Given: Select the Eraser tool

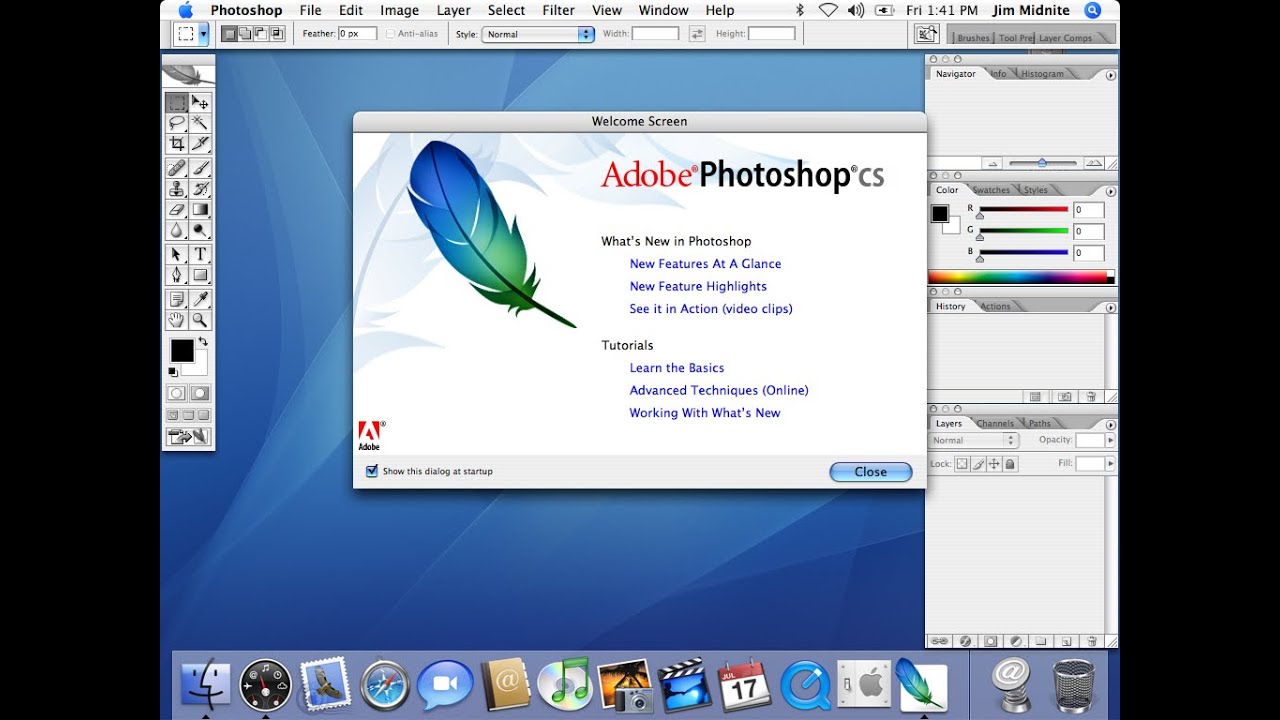Looking at the screenshot, I should [x=177, y=209].
